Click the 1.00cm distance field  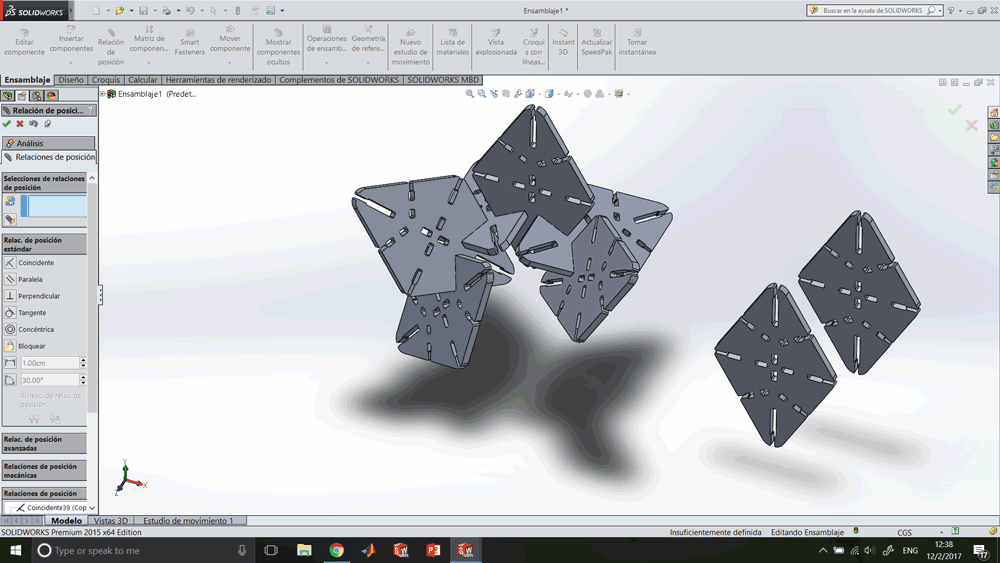(x=50, y=363)
